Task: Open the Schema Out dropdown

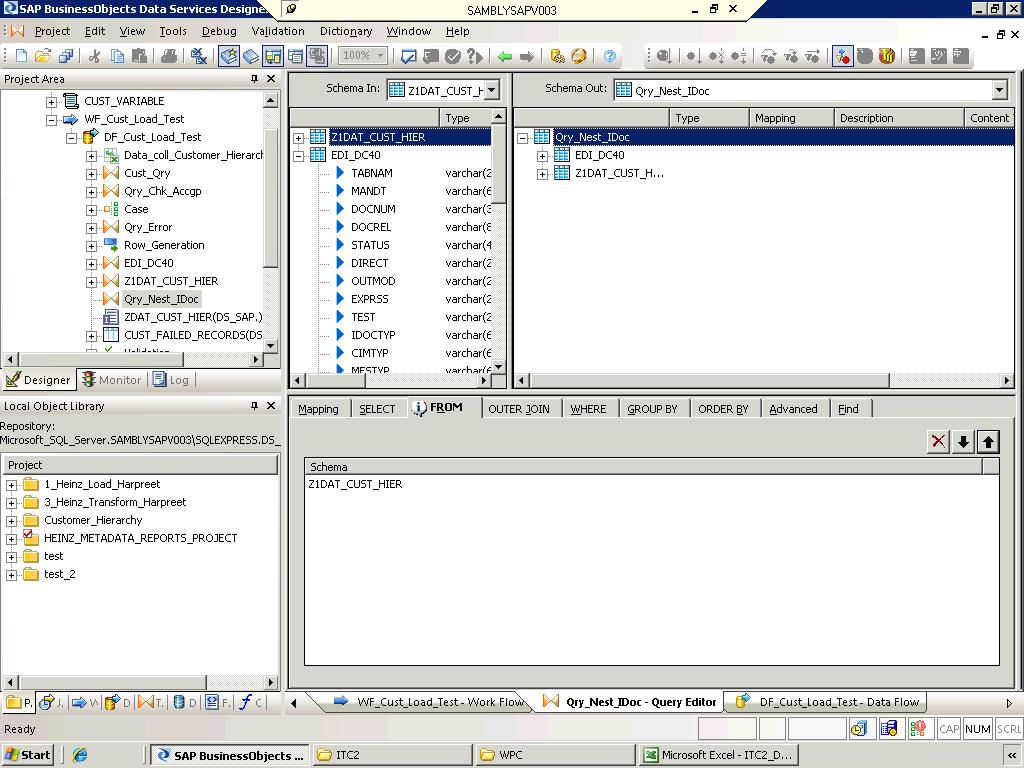Action: coord(999,90)
